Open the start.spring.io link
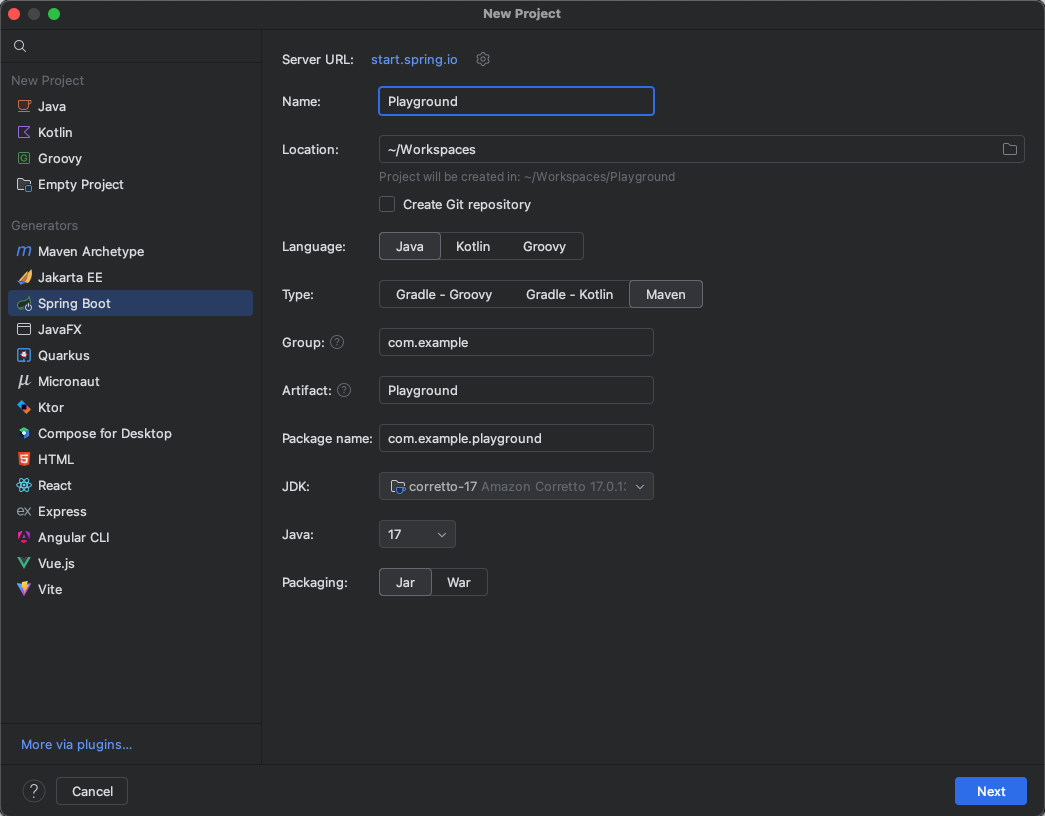 point(414,59)
